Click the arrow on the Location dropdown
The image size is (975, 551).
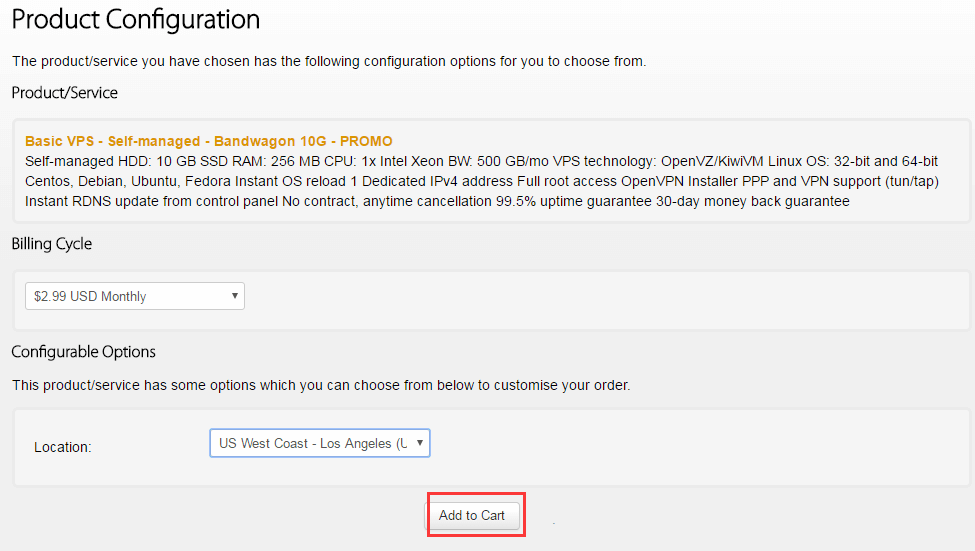click(420, 443)
